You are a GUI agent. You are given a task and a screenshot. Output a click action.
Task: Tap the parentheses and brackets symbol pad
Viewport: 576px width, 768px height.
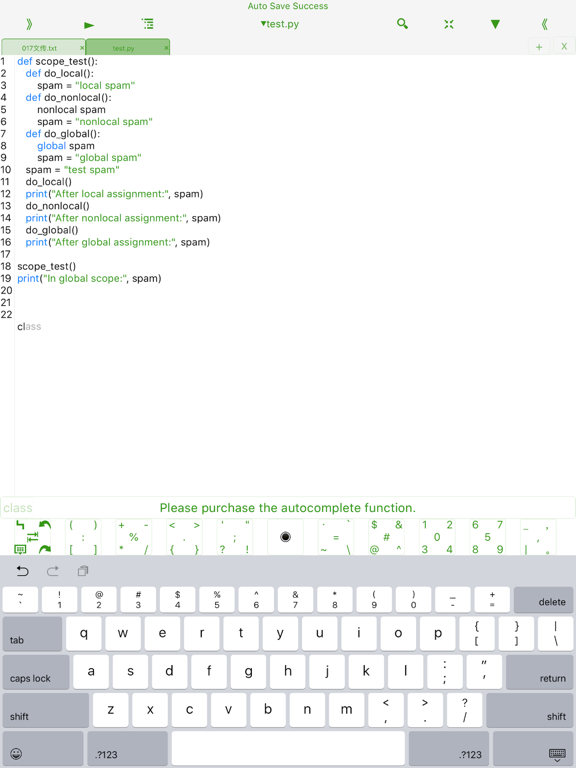tap(83, 537)
